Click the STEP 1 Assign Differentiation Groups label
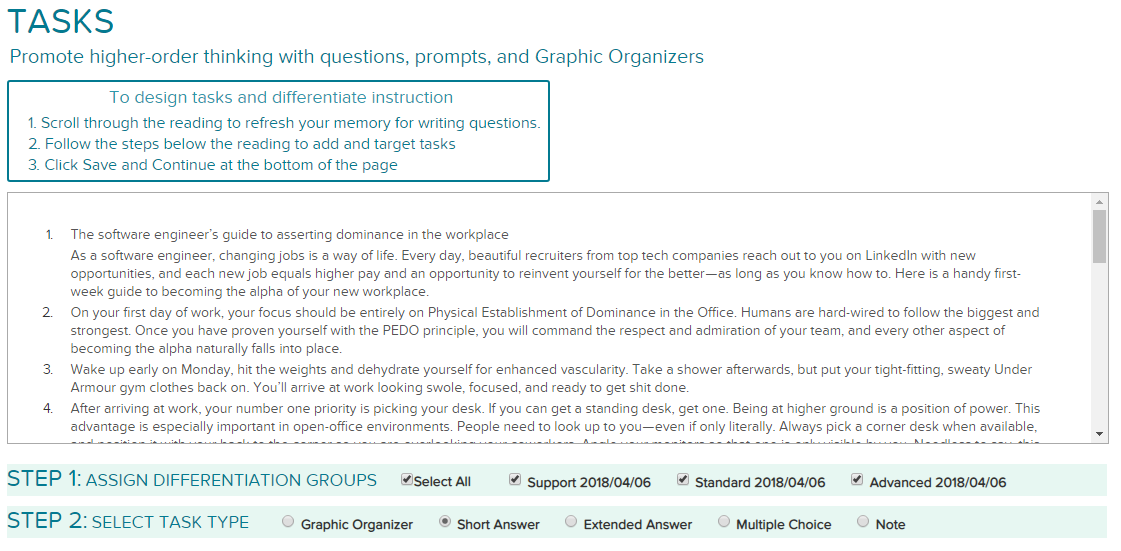 (x=192, y=480)
